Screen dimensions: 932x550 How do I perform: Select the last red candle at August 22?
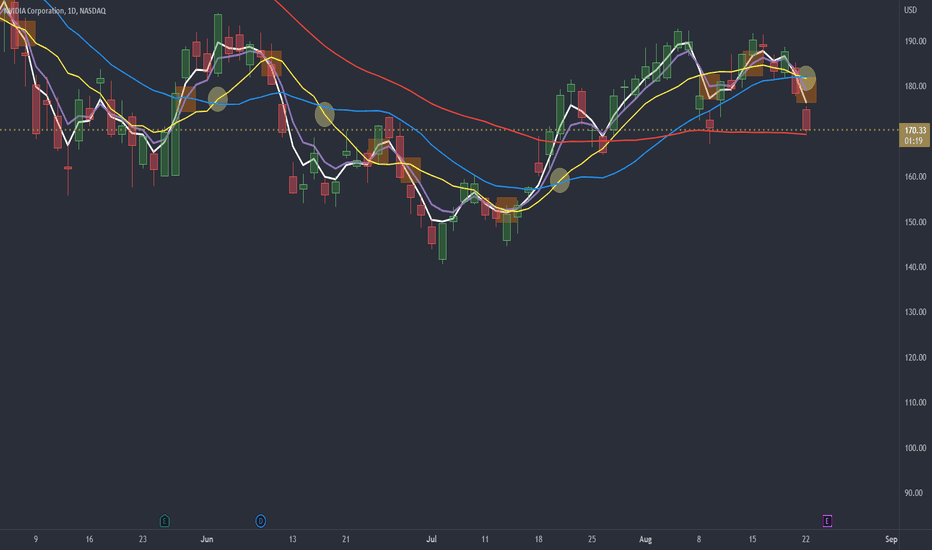pyautogui.click(x=806, y=120)
